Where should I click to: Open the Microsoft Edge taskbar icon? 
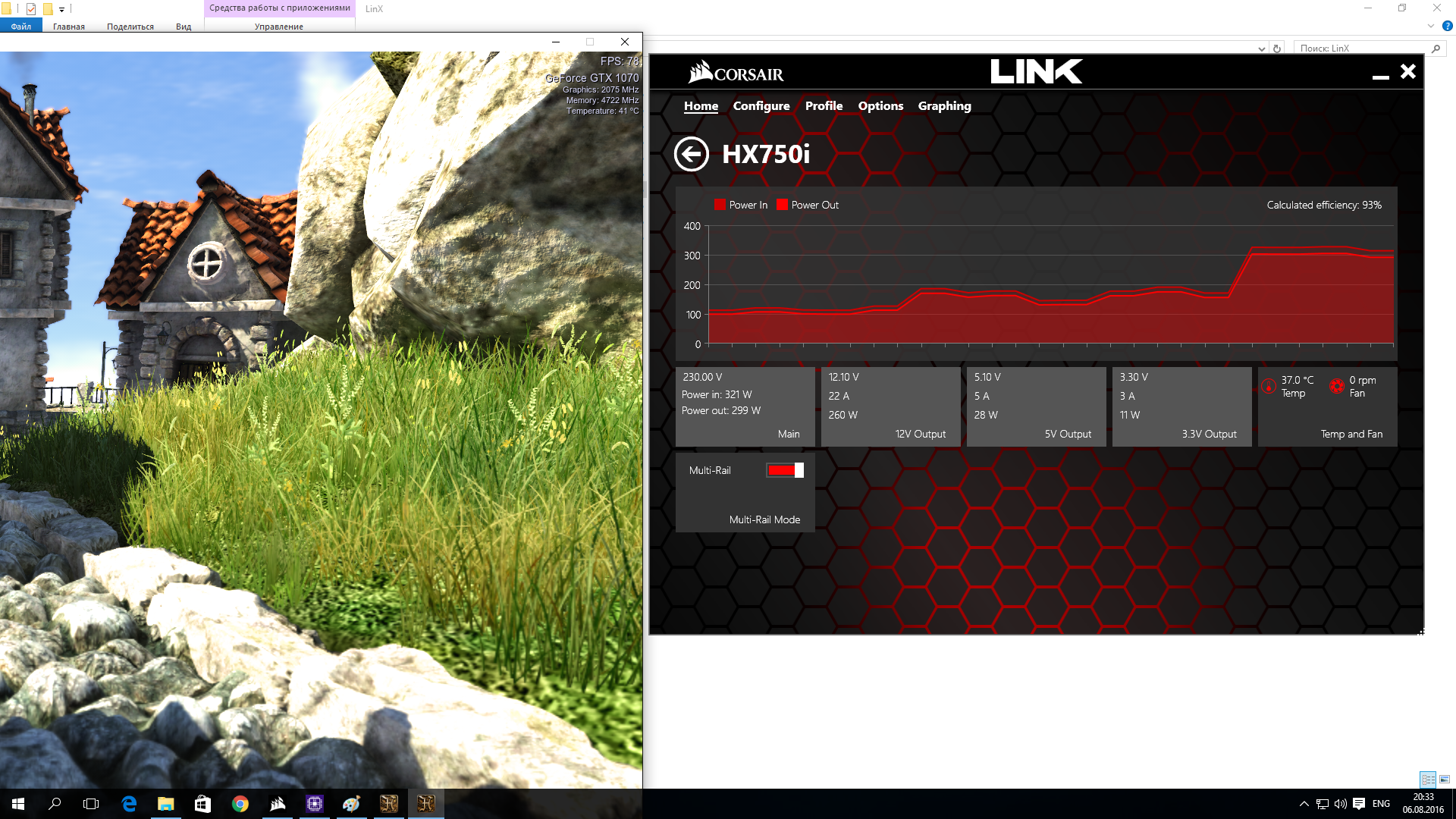129,804
